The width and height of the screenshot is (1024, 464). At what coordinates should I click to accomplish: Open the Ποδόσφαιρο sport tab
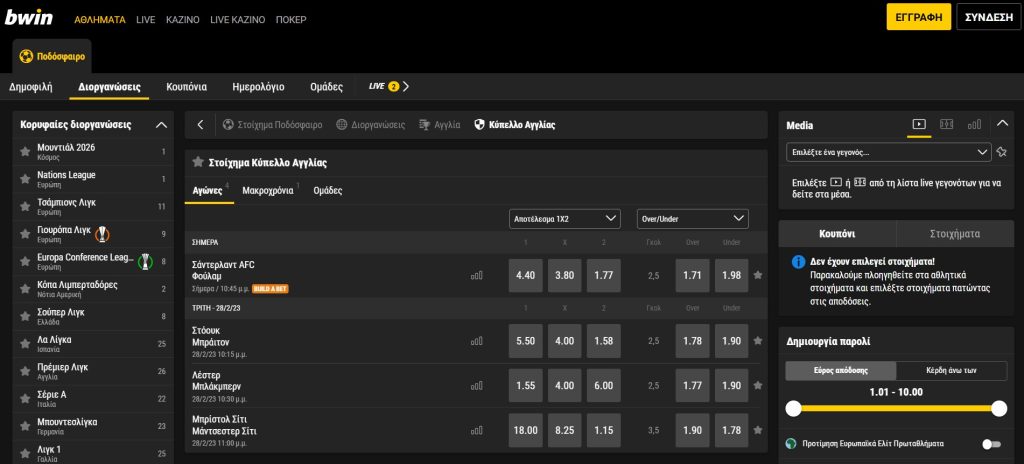(x=52, y=57)
